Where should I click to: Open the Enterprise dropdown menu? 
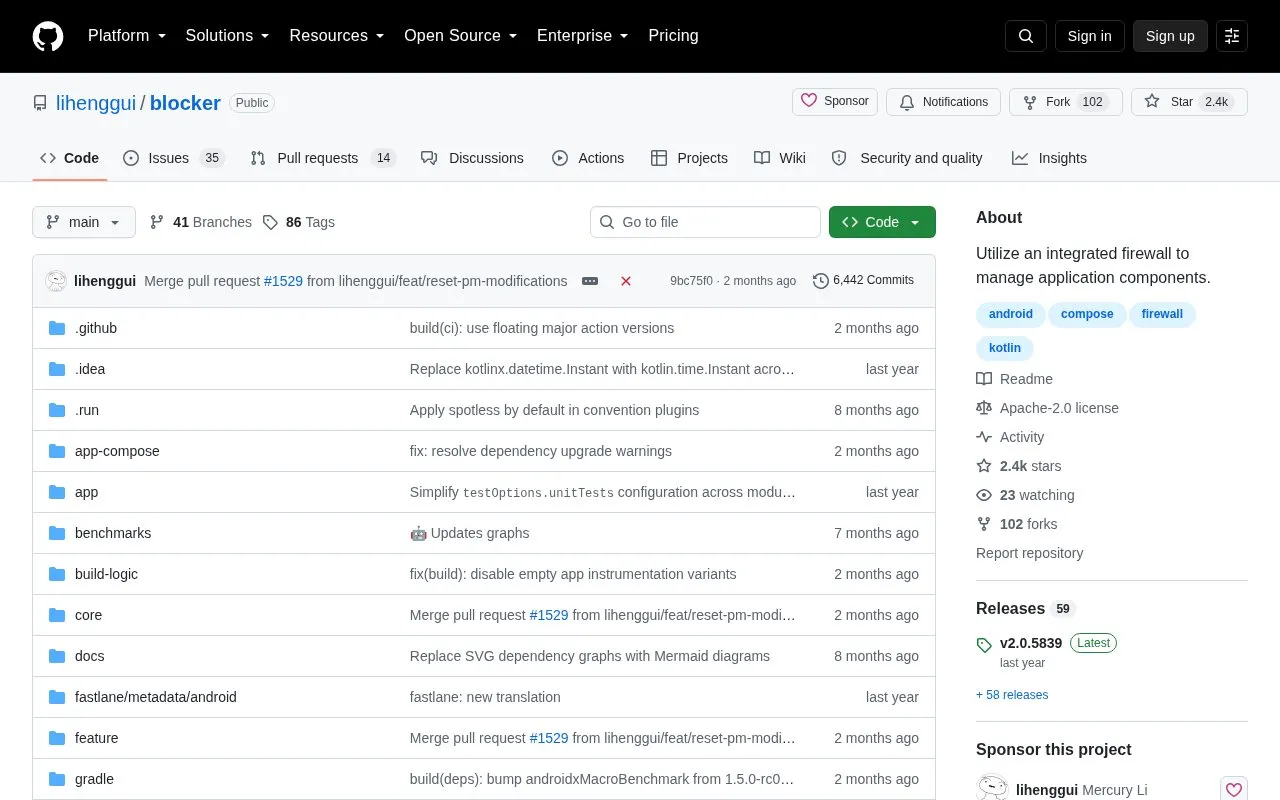(x=582, y=36)
